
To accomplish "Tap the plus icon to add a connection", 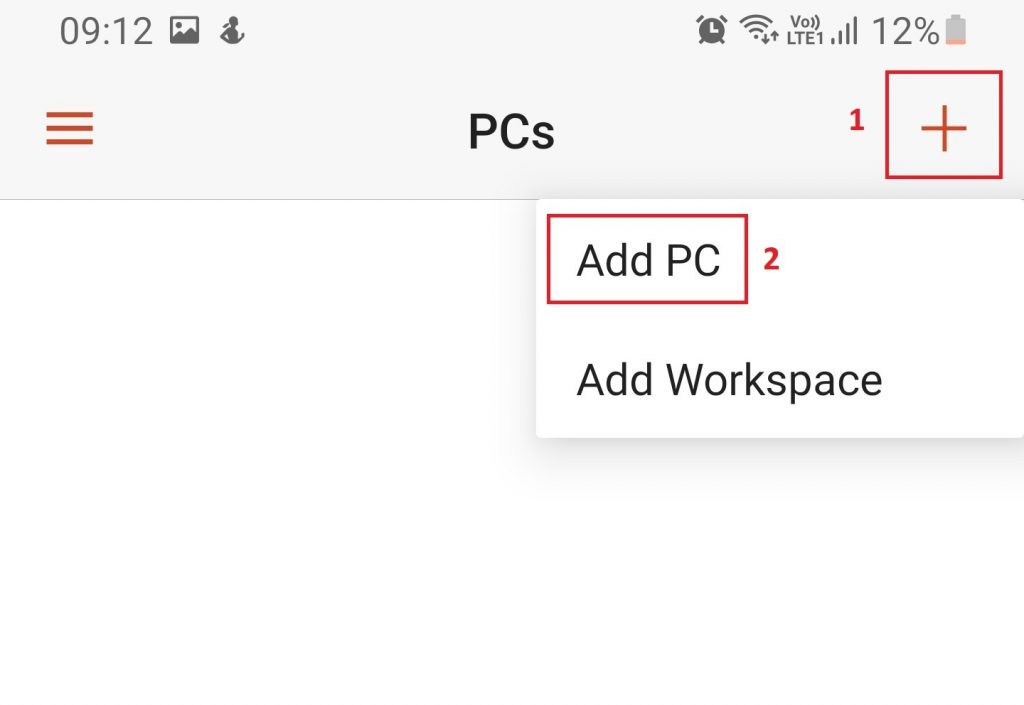I will pyautogui.click(x=943, y=129).
